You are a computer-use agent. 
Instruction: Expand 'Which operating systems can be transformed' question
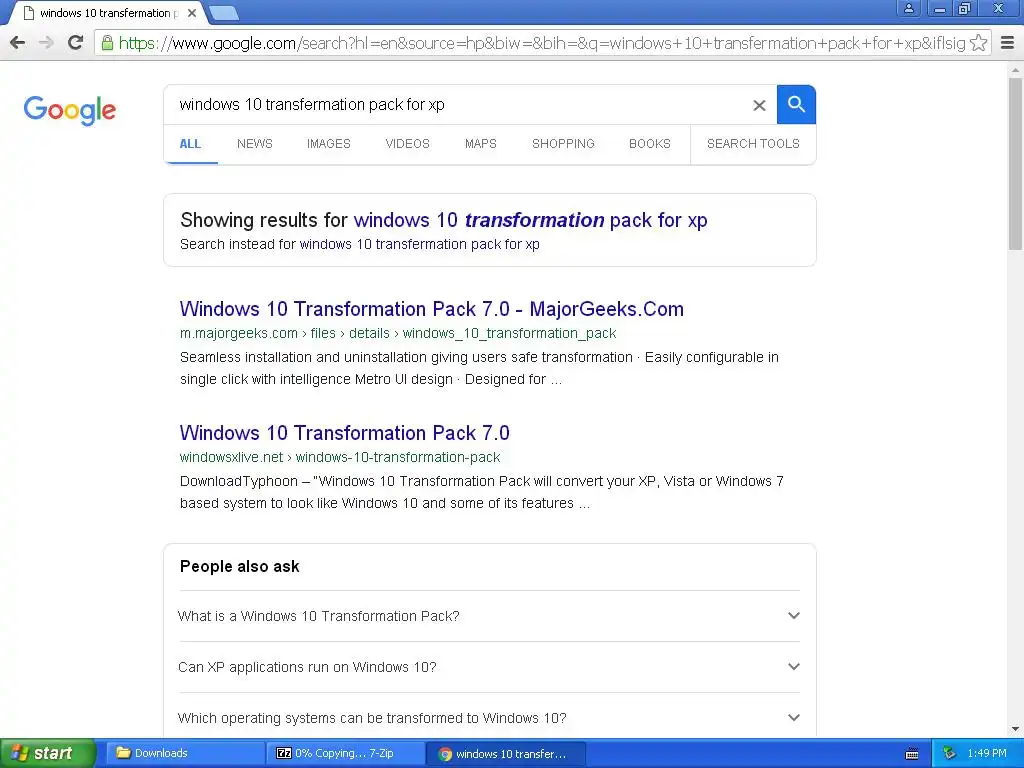(488, 718)
